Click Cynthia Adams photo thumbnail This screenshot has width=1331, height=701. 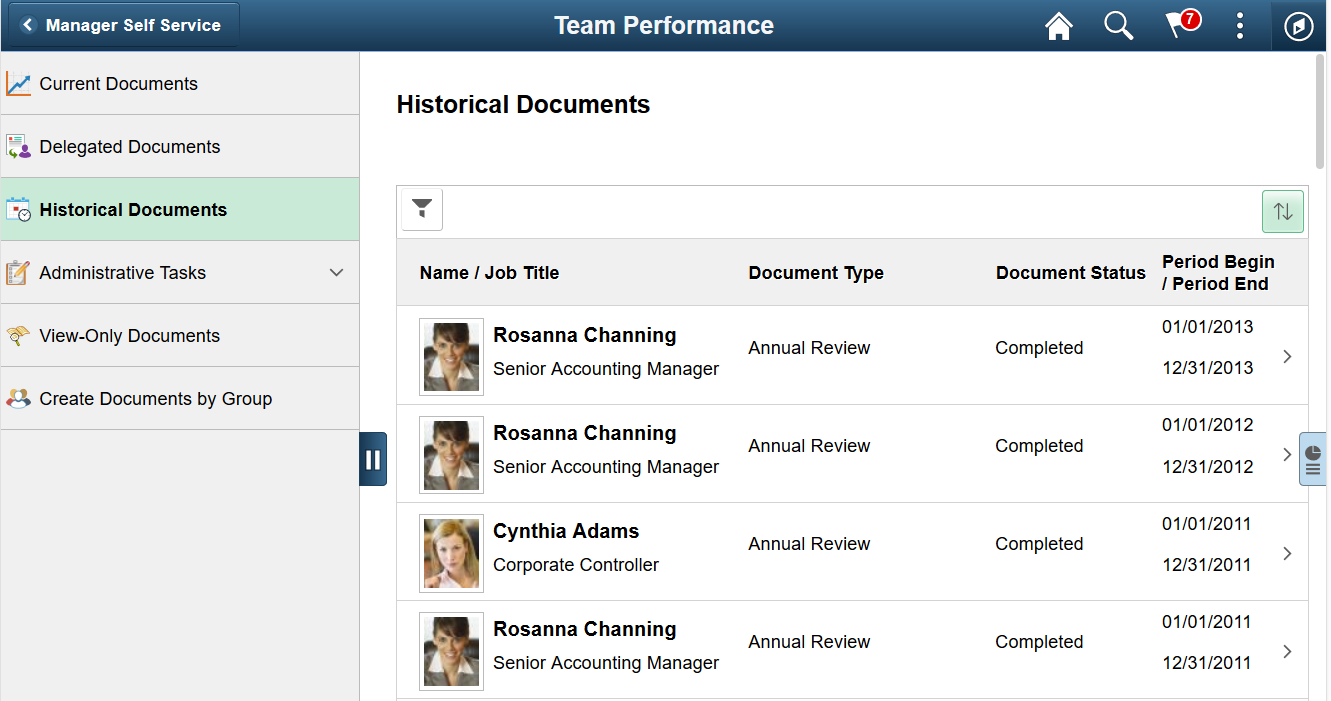pos(452,553)
